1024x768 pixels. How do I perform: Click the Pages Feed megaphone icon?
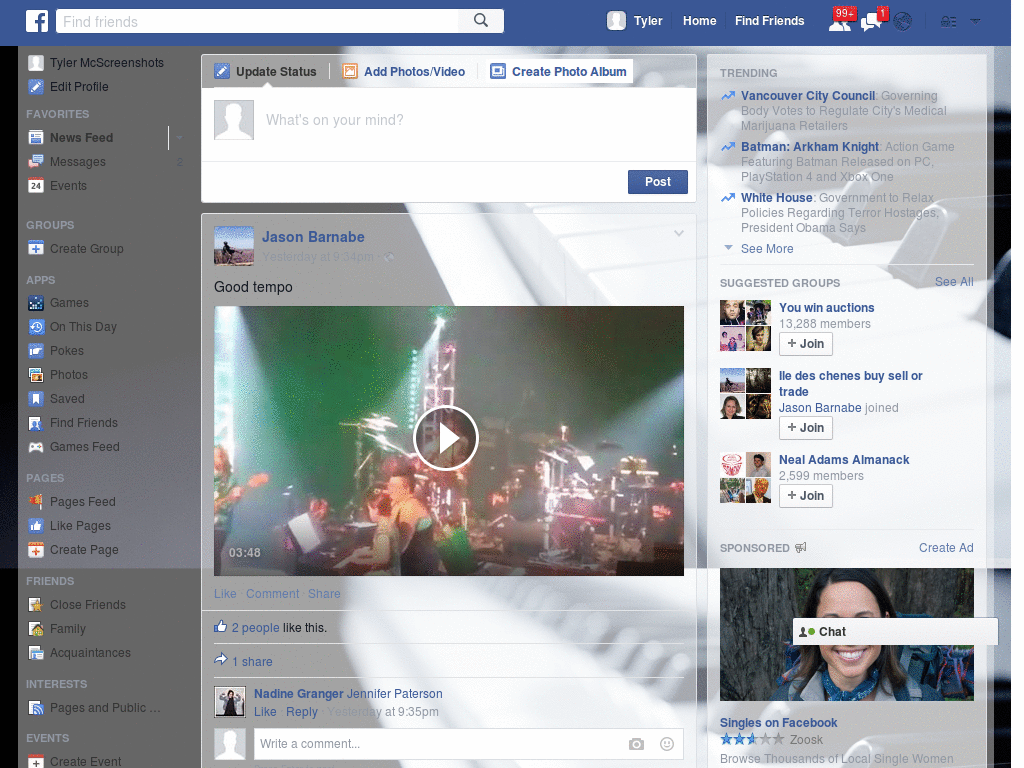tap(36, 502)
